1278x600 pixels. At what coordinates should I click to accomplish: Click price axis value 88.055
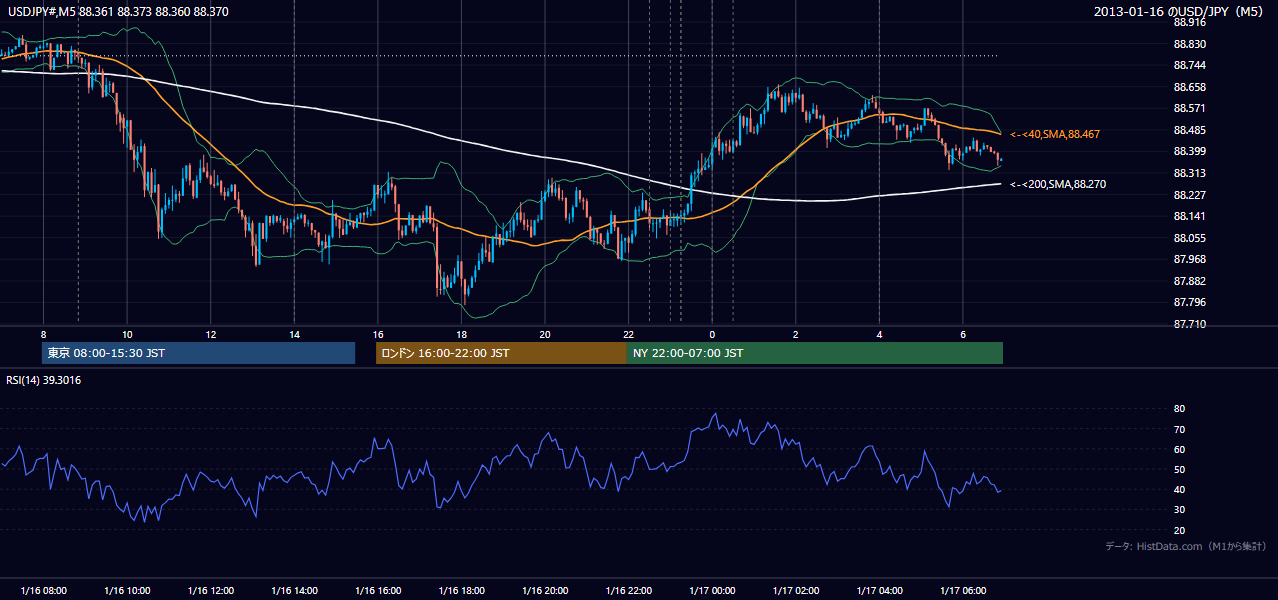1189,238
